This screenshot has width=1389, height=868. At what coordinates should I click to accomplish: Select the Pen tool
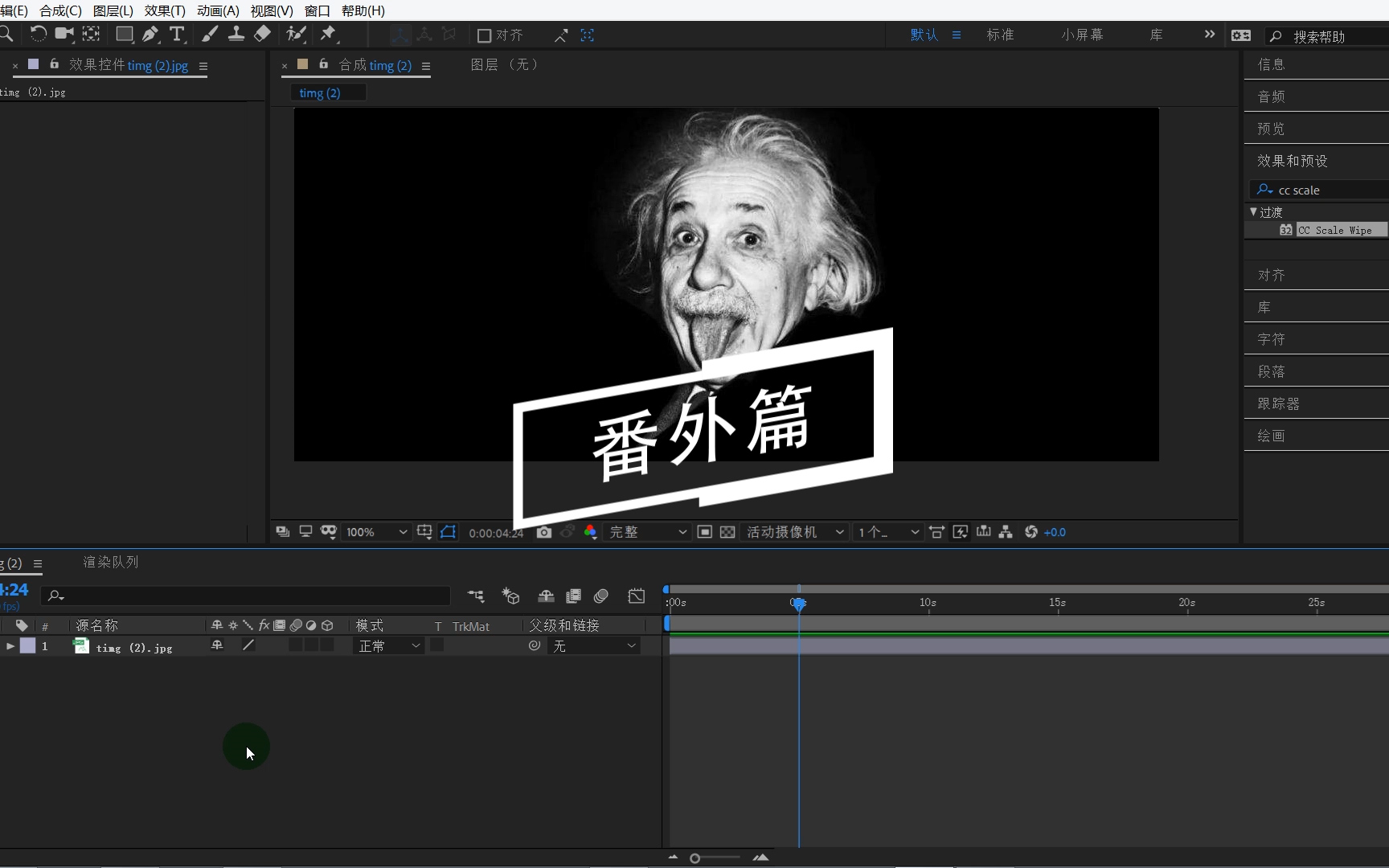click(x=150, y=34)
